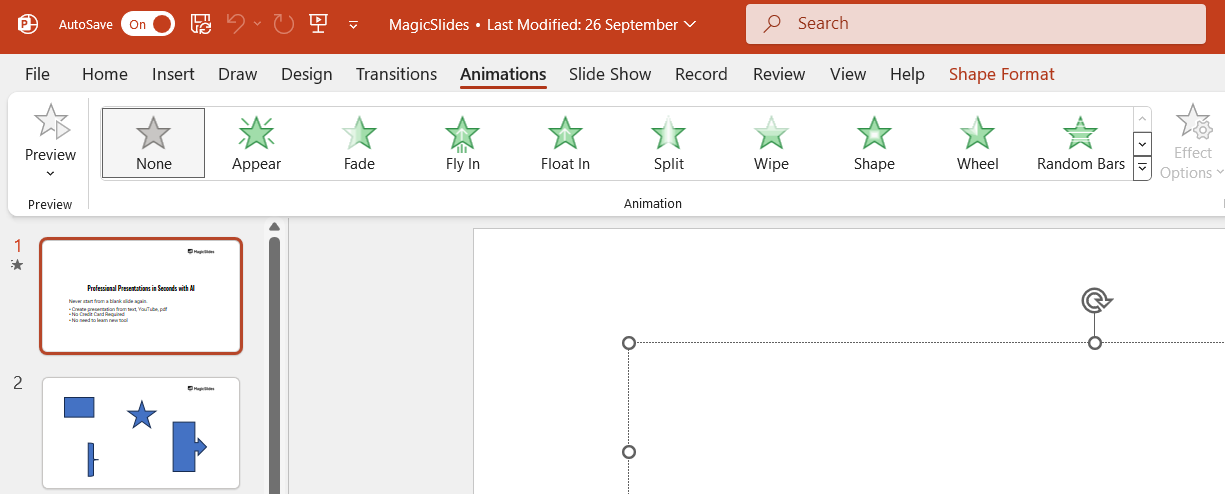
Task: Start presentation from beginning icon
Action: 318,24
